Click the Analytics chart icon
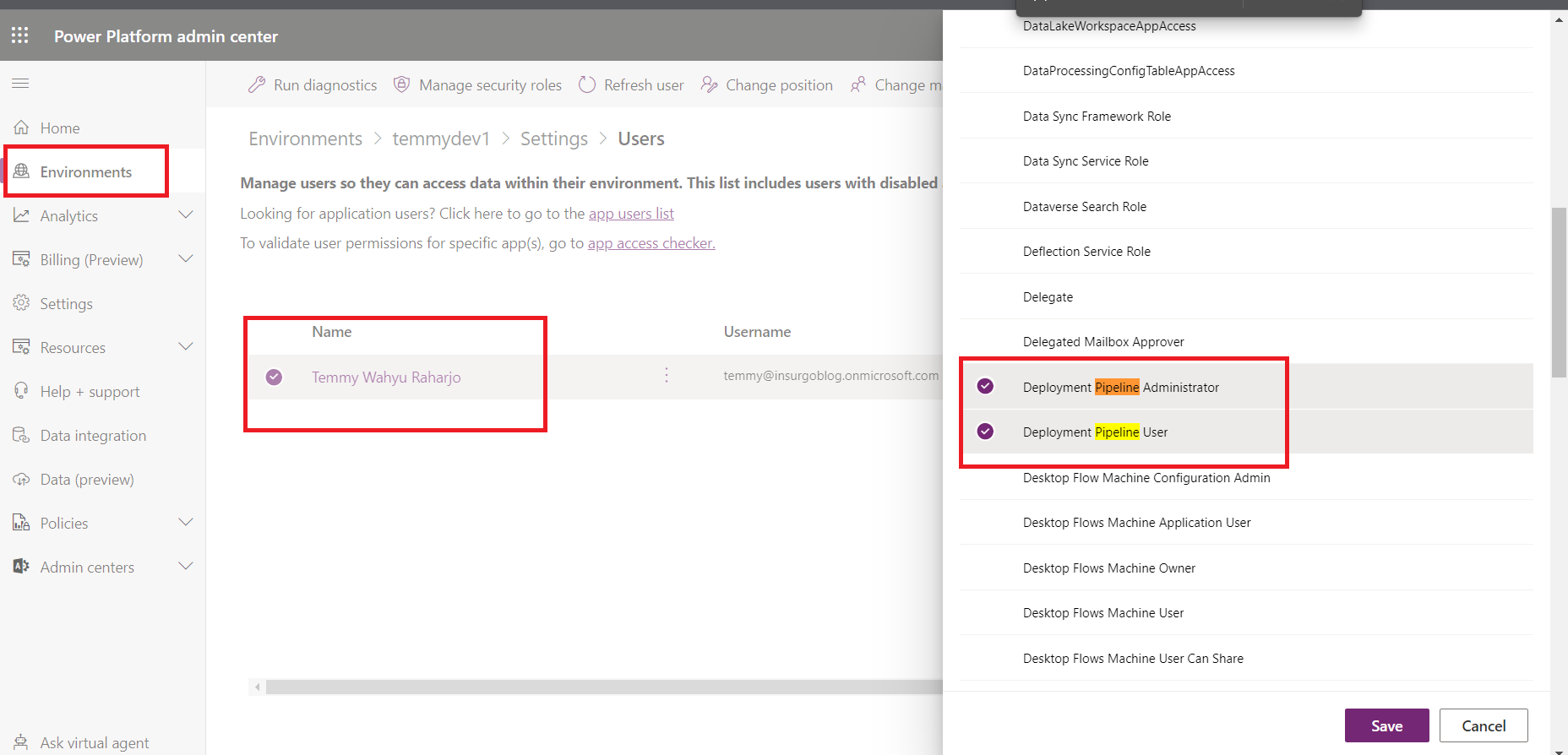Viewport: 1568px width, 755px height. point(21,215)
